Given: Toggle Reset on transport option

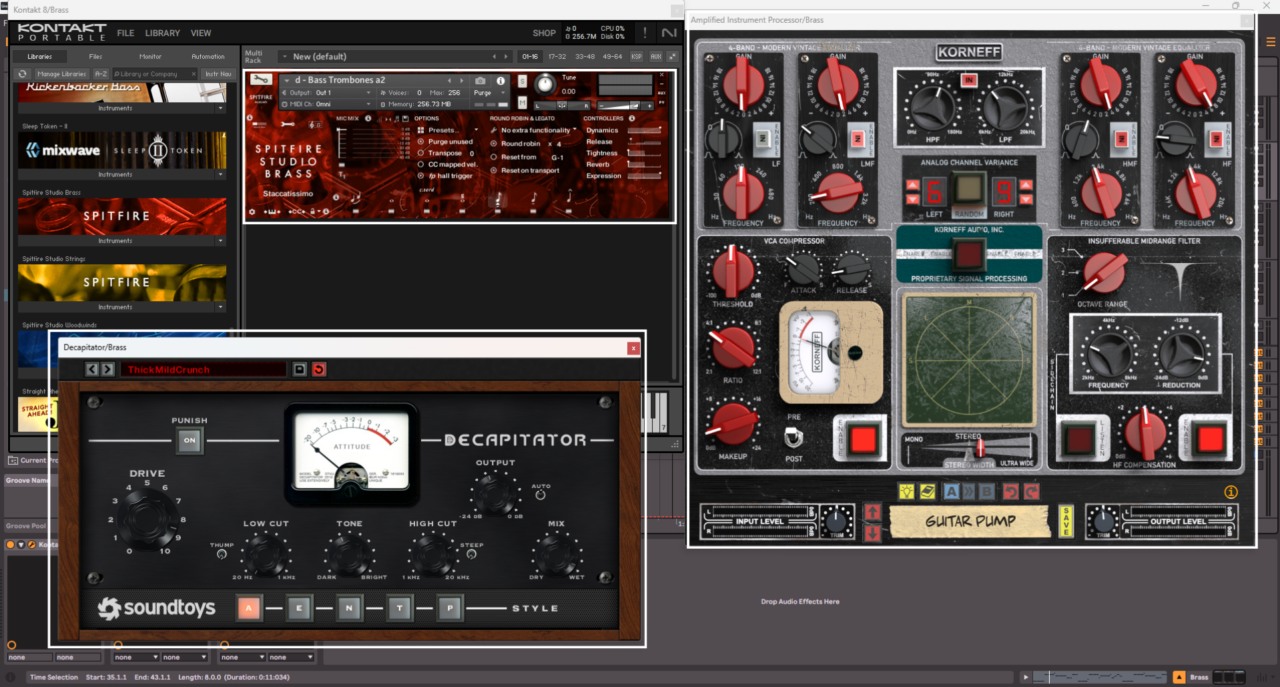Looking at the screenshot, I should (x=495, y=170).
